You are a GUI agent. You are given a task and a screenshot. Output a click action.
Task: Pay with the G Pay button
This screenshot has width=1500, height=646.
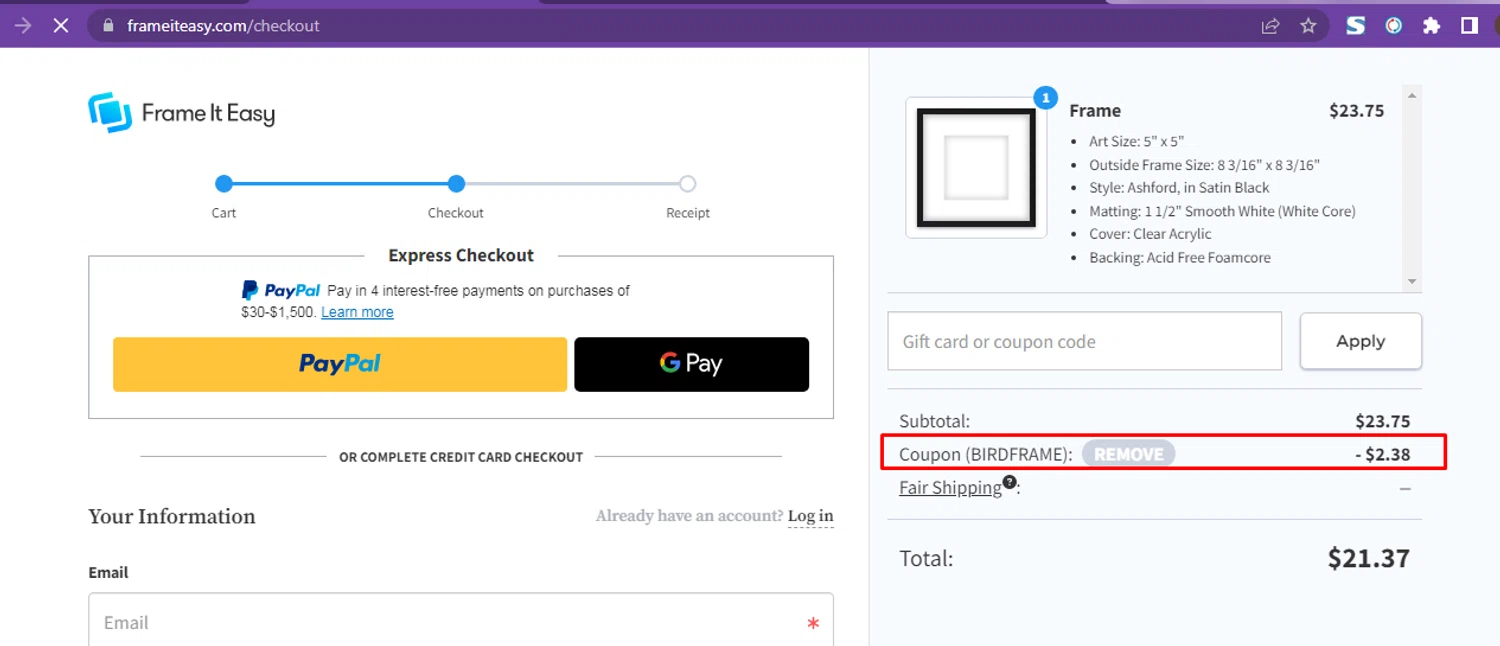(691, 364)
